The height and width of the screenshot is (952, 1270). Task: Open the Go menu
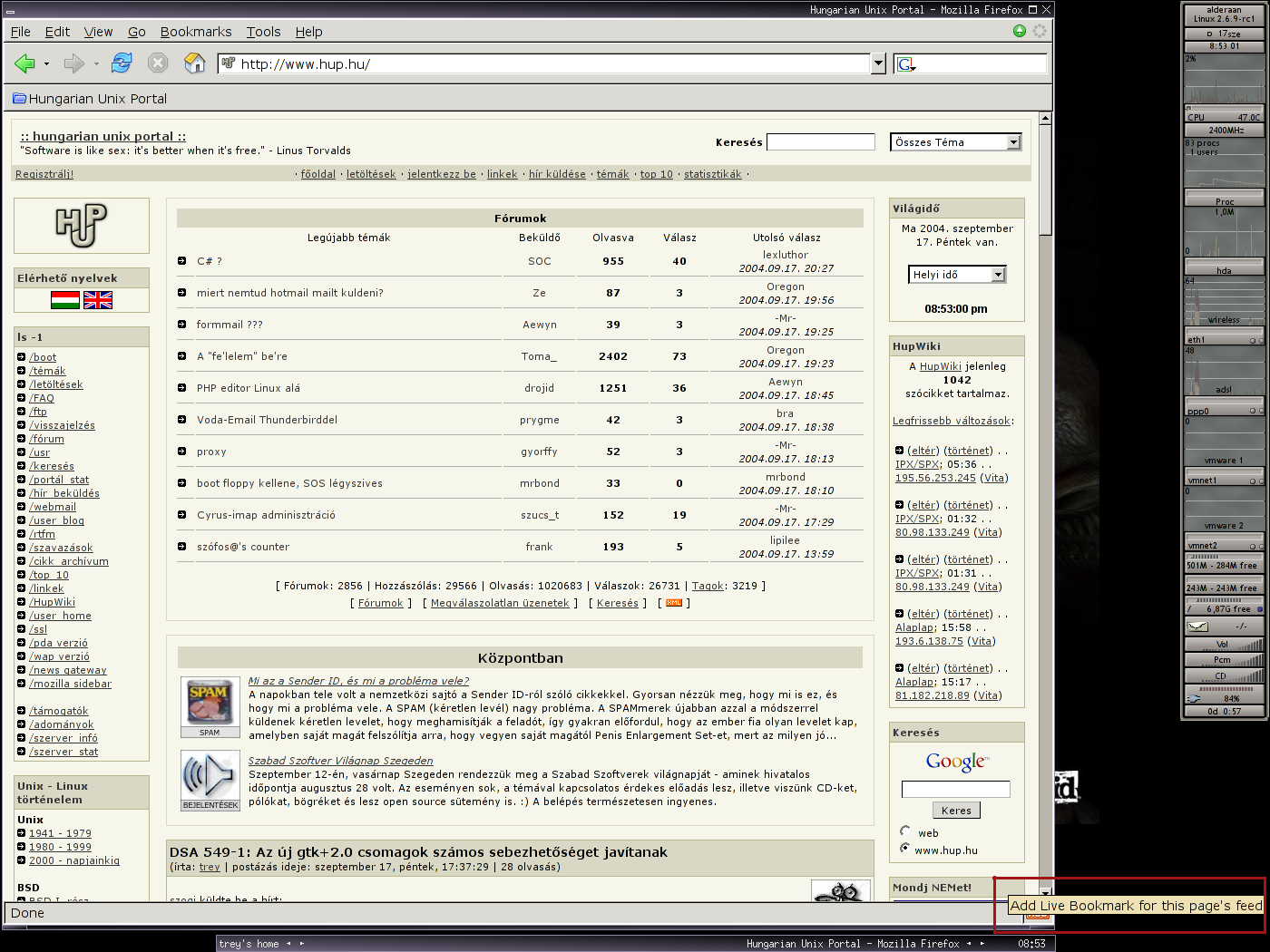(x=136, y=32)
